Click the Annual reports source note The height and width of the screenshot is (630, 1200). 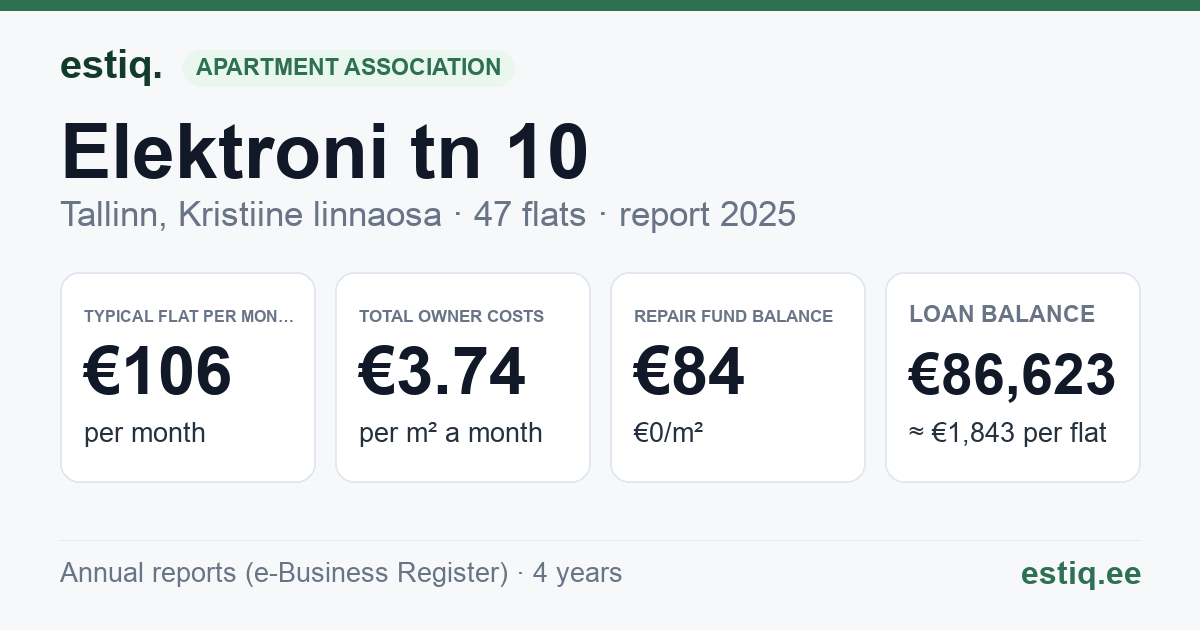tap(341, 573)
